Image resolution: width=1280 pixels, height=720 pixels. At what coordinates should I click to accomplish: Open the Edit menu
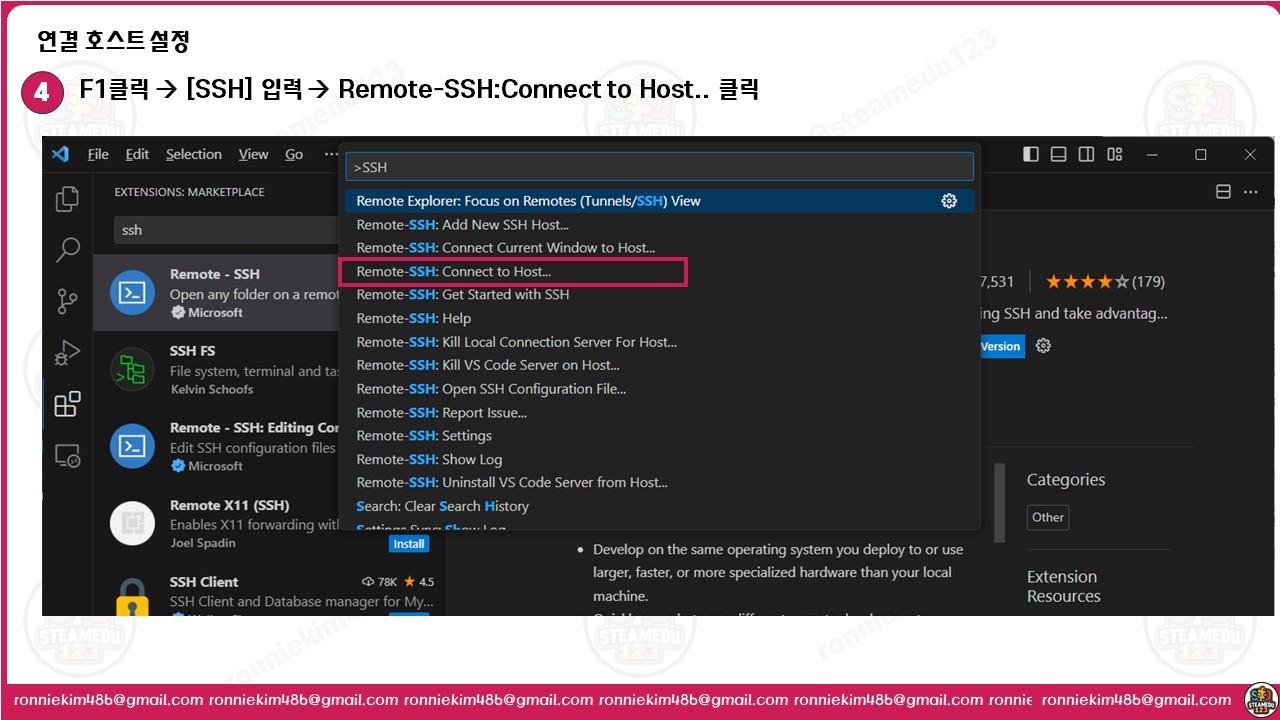(x=137, y=154)
